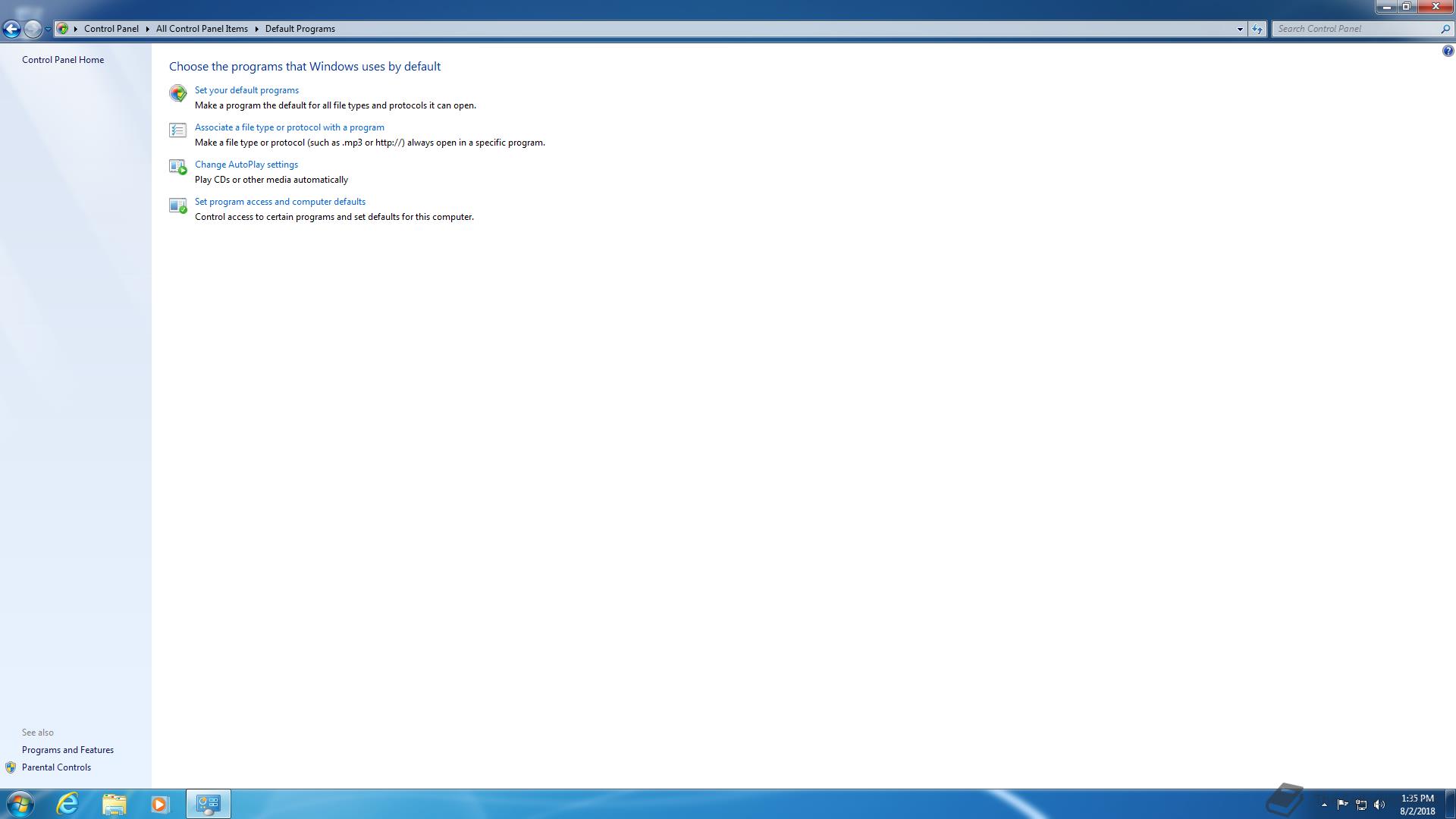Open the Help question mark button
The width and height of the screenshot is (1456, 819).
tap(1448, 51)
